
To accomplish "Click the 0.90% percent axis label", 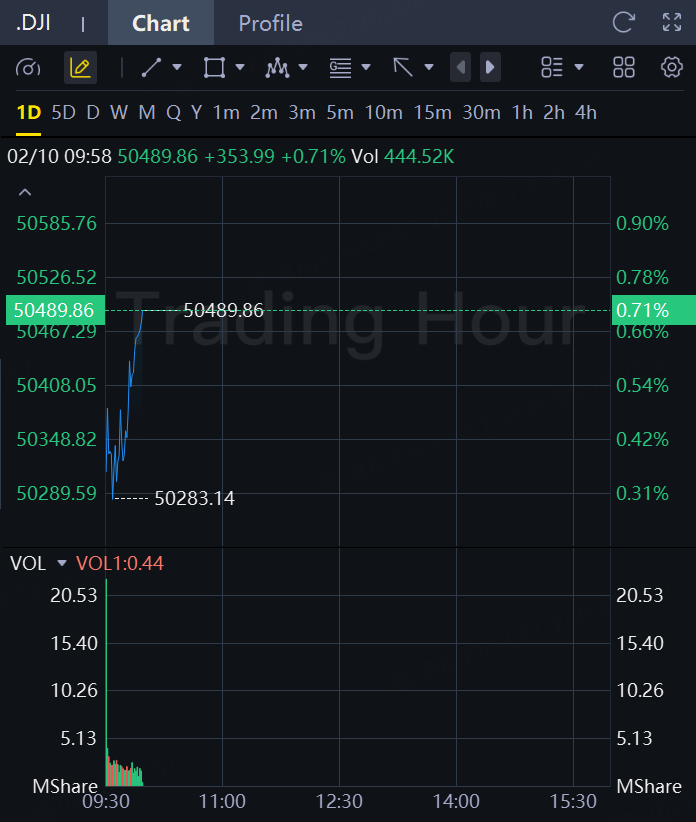I will tap(643, 223).
